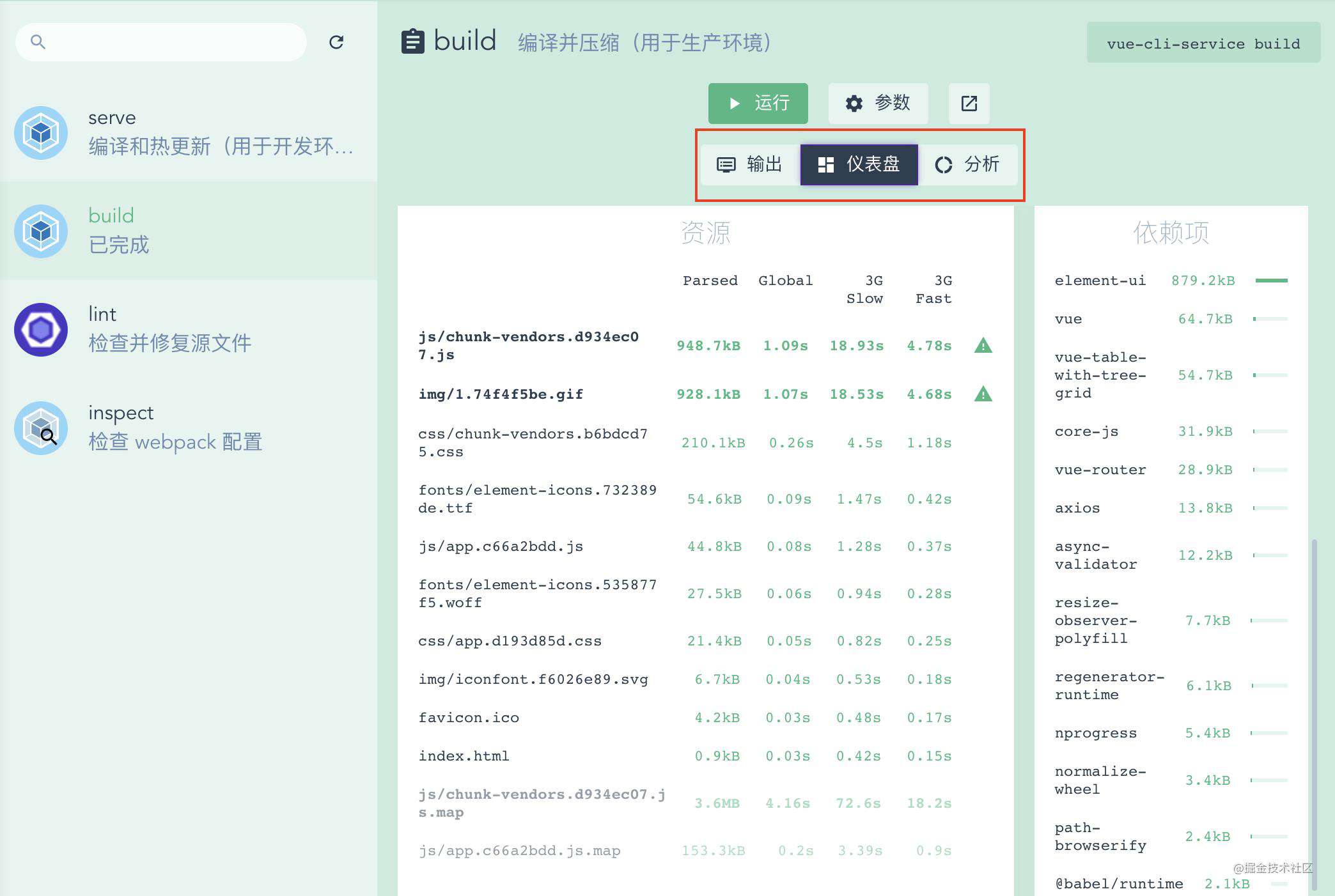Click warning icon for 1.74f4f5be.gif

click(983, 394)
